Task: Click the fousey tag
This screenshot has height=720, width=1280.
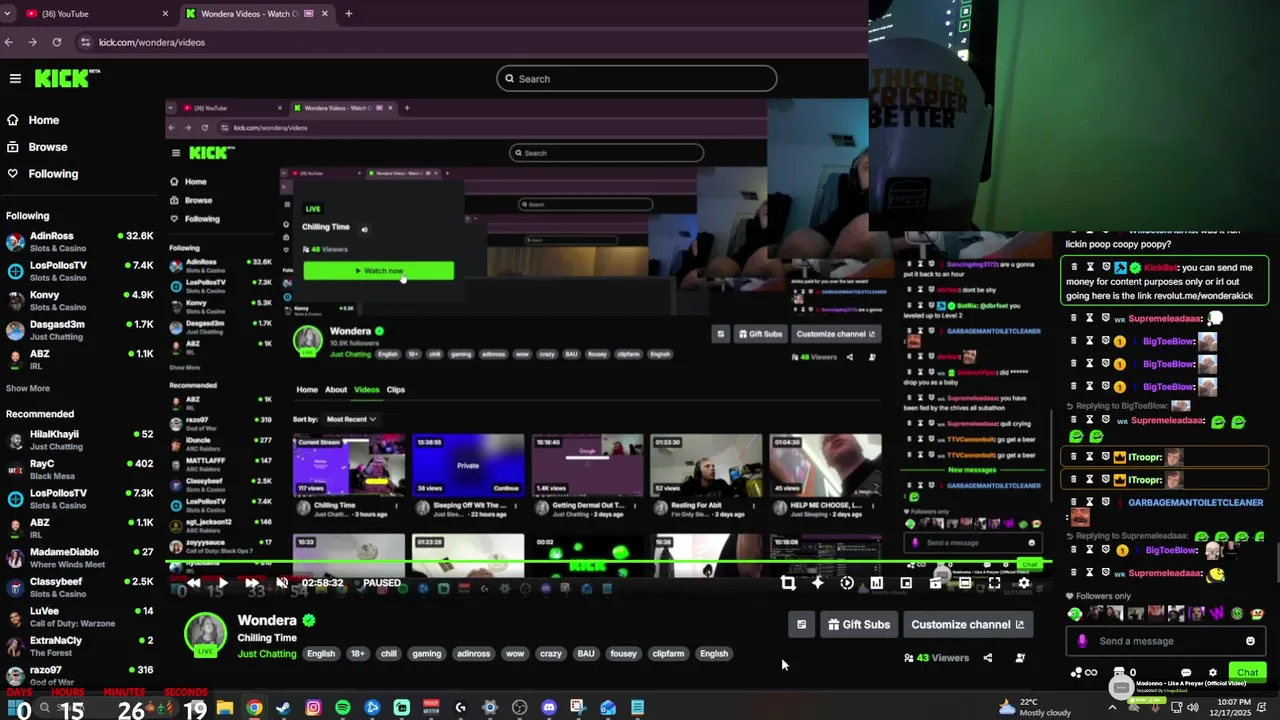Action: (x=623, y=654)
